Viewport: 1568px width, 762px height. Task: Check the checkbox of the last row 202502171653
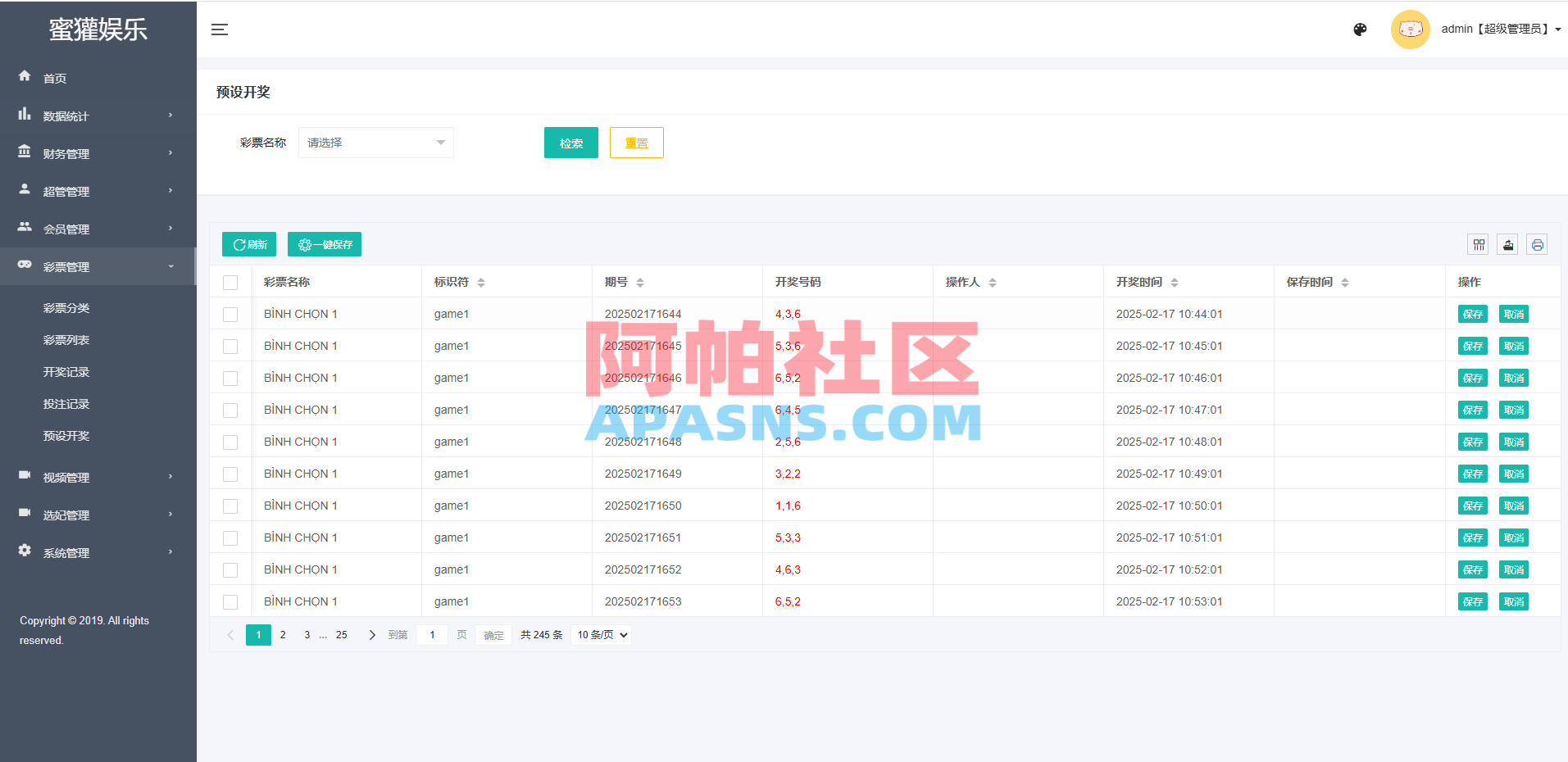(230, 601)
